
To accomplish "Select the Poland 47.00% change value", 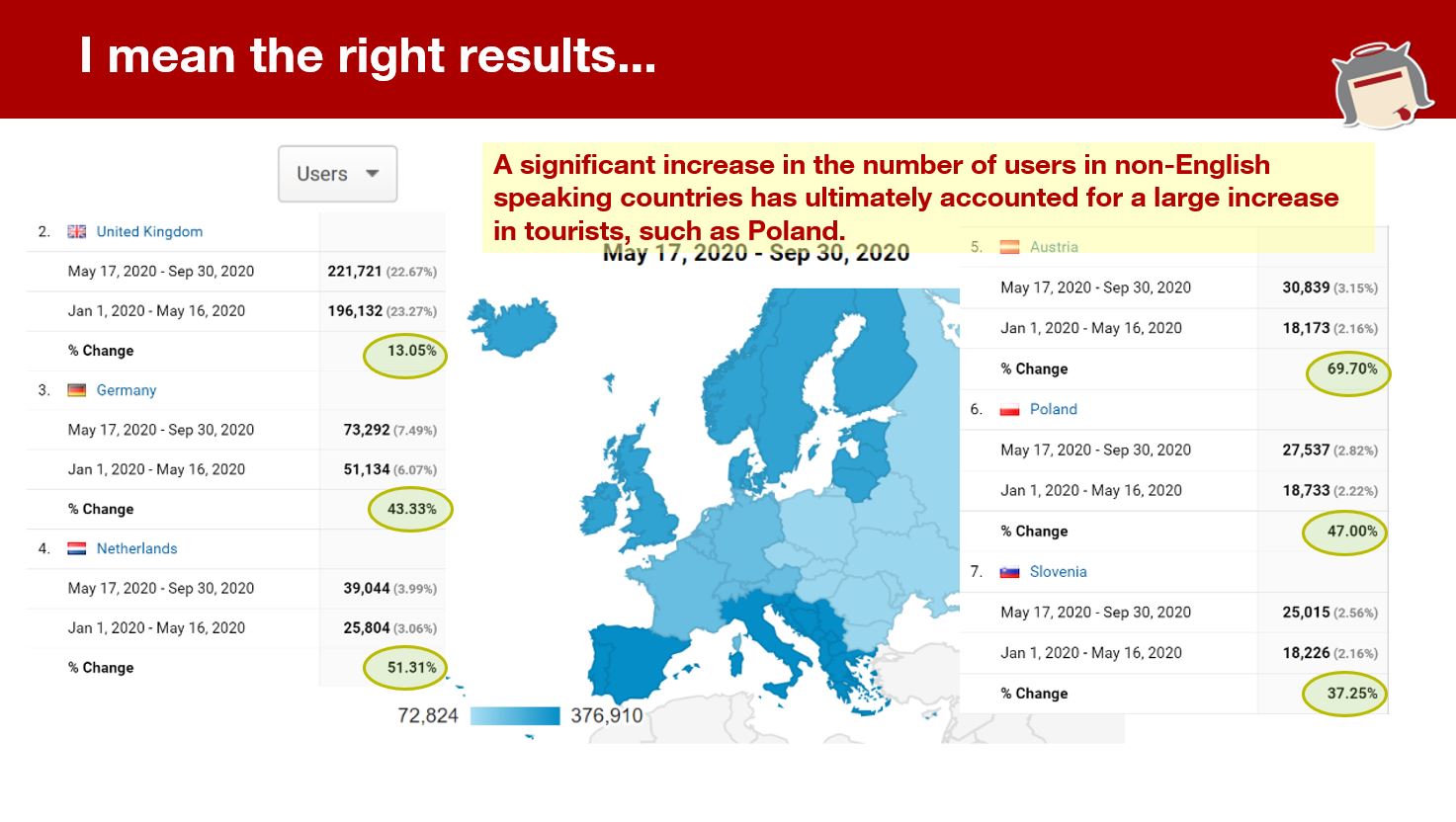I will coord(1351,531).
